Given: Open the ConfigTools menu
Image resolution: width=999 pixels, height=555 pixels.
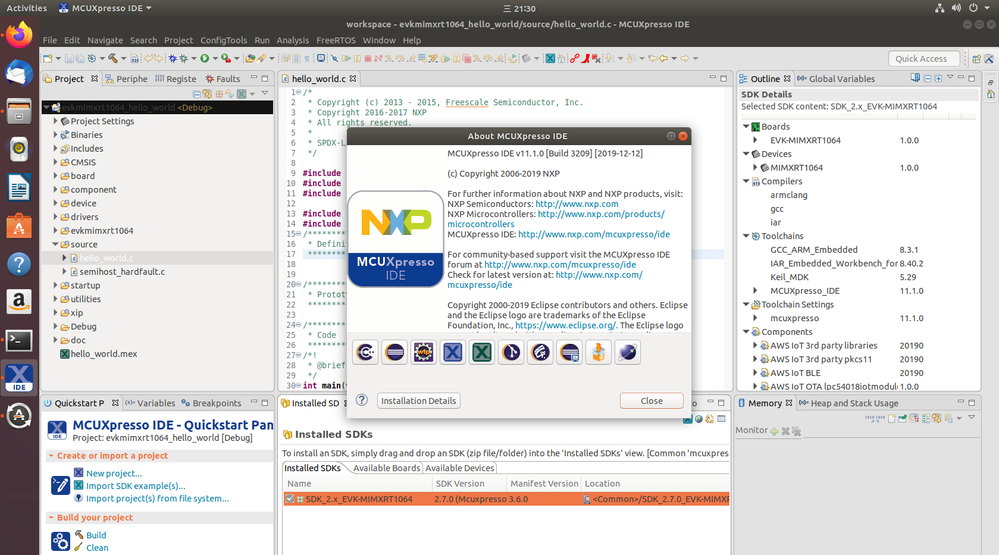Looking at the screenshot, I should [224, 40].
